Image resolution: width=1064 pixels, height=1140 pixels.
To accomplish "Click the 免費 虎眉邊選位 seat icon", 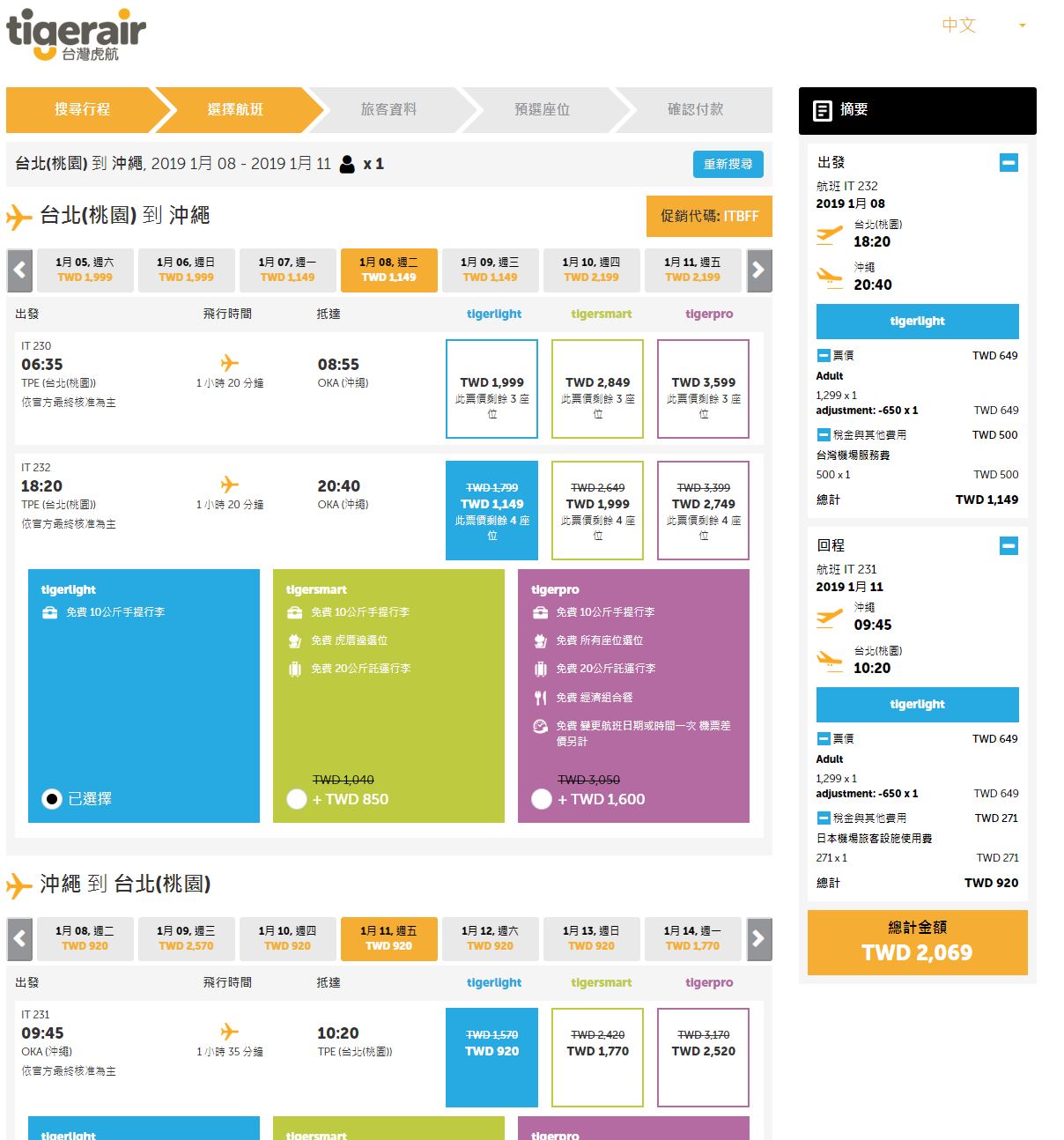I will (295, 640).
